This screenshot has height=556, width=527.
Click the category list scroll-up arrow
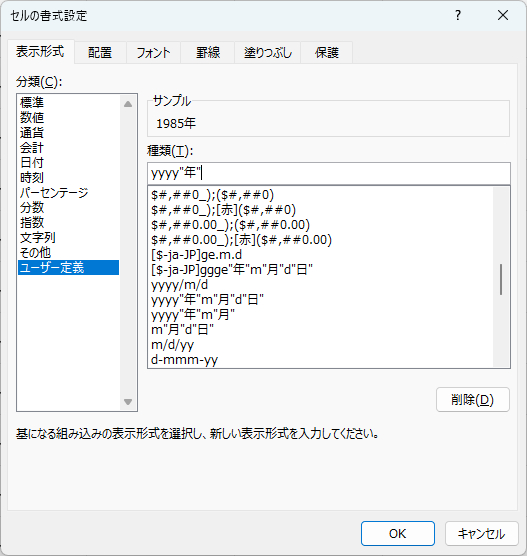click(x=128, y=104)
